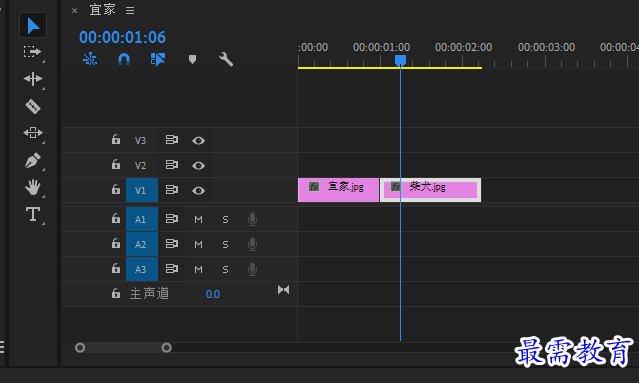This screenshot has height=383, width=639.
Task: Toggle sync lock on V1
Action: [x=172, y=190]
